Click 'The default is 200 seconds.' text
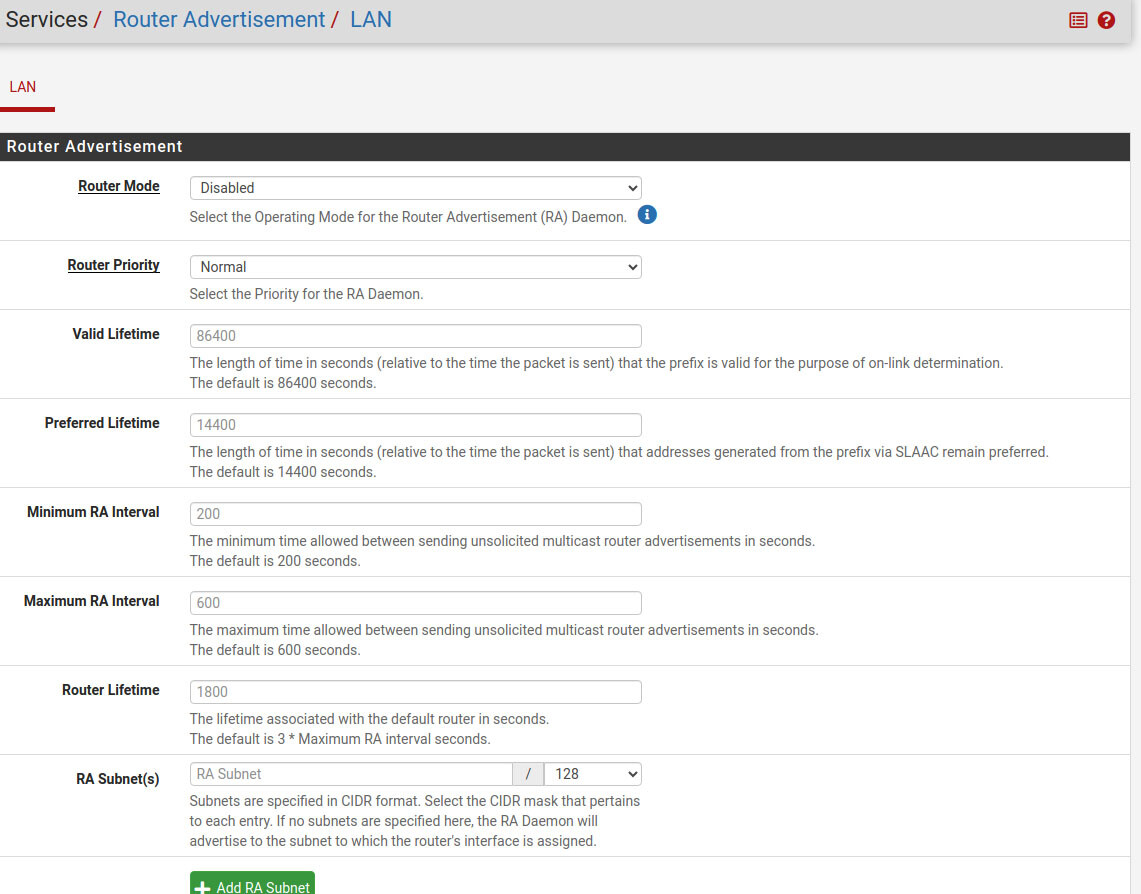 (275, 561)
